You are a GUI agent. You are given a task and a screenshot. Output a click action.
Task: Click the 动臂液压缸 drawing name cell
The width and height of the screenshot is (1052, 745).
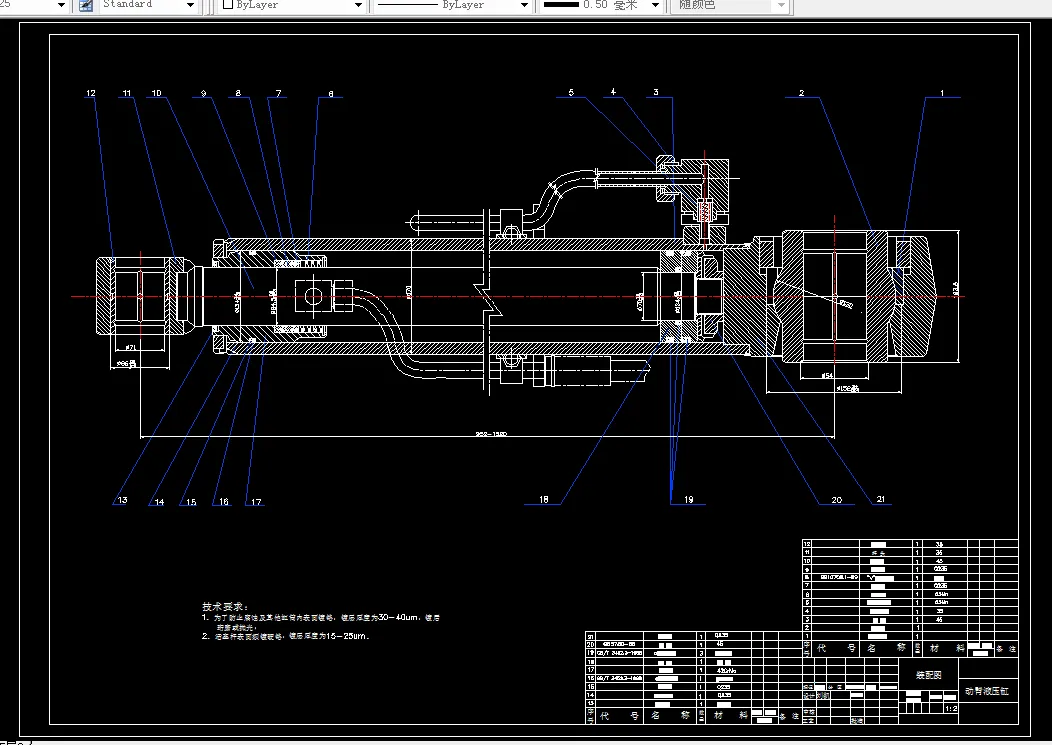click(x=987, y=691)
